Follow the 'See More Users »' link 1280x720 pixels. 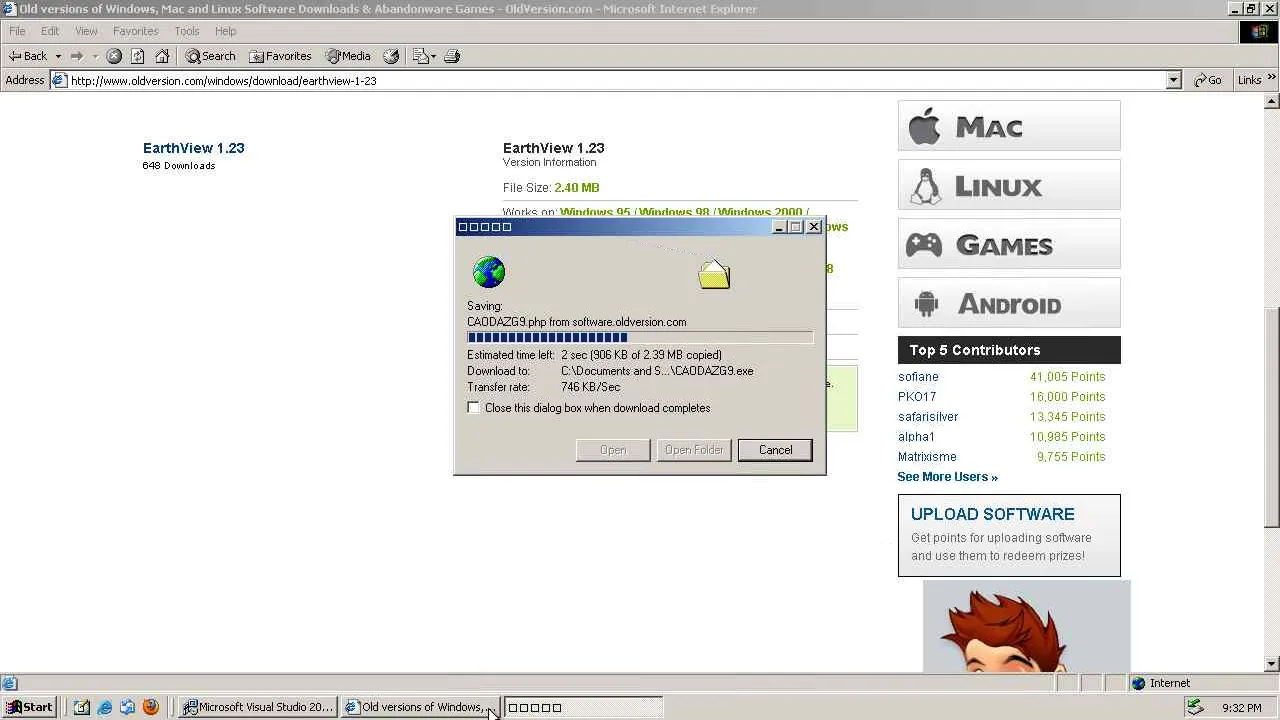pyautogui.click(x=947, y=477)
